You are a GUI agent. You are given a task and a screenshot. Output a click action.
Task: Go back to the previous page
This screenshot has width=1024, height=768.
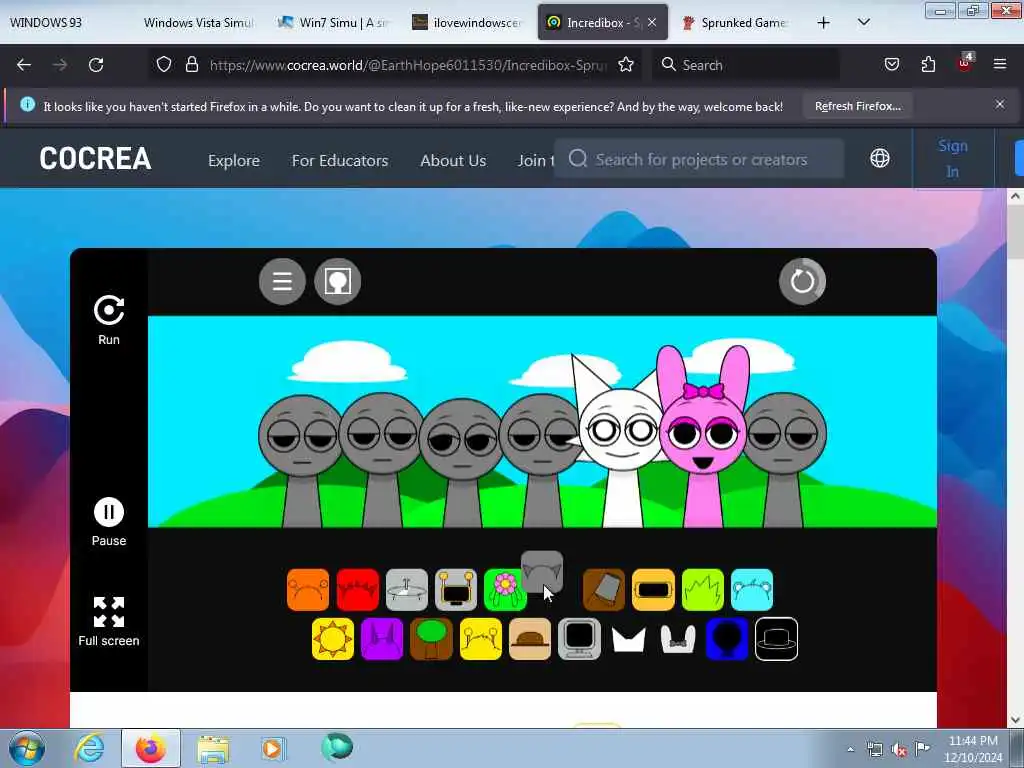[24, 65]
